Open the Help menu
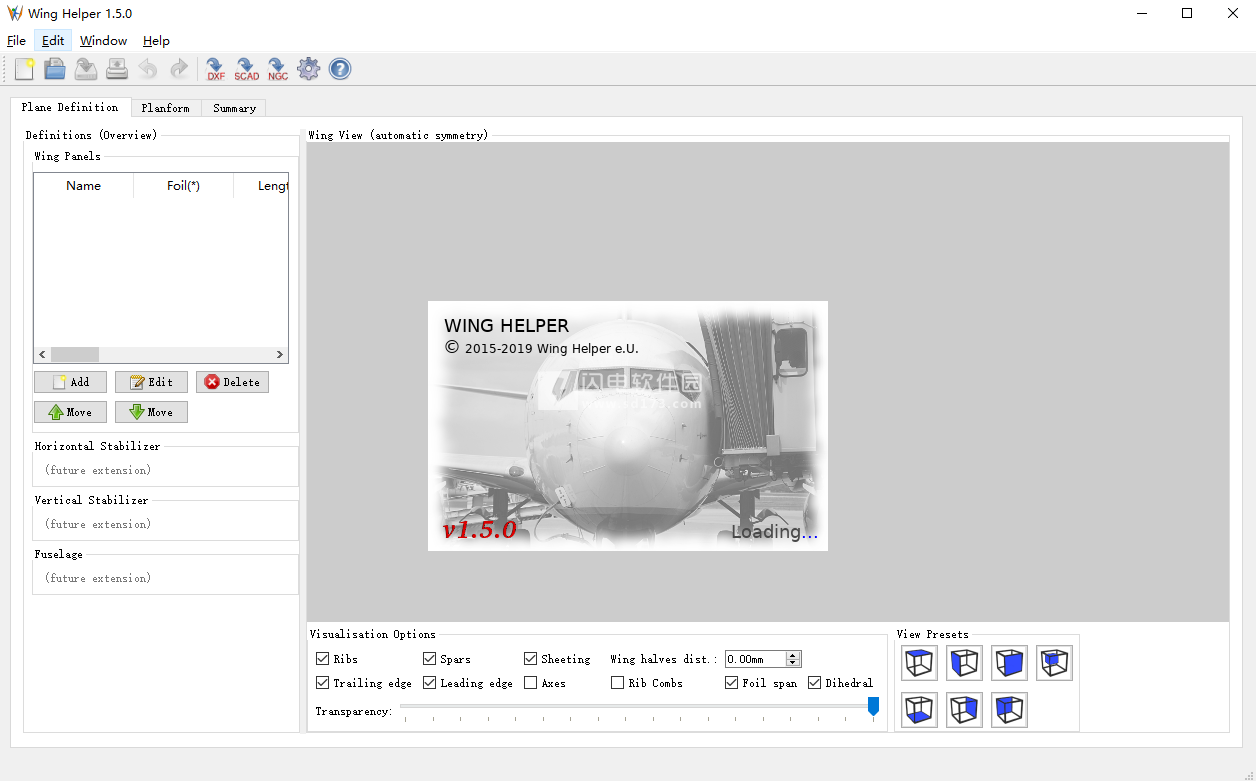Viewport: 1256px width, 781px height. point(156,41)
